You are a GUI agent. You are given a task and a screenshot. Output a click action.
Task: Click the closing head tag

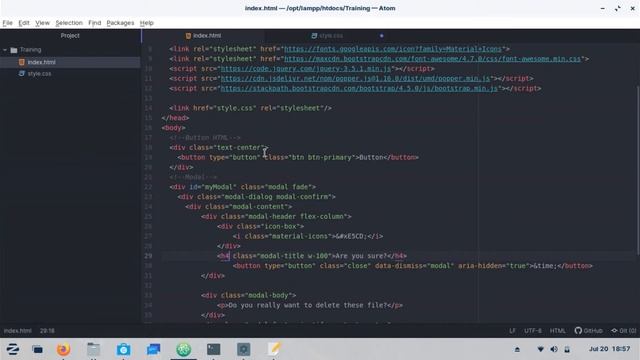175,118
